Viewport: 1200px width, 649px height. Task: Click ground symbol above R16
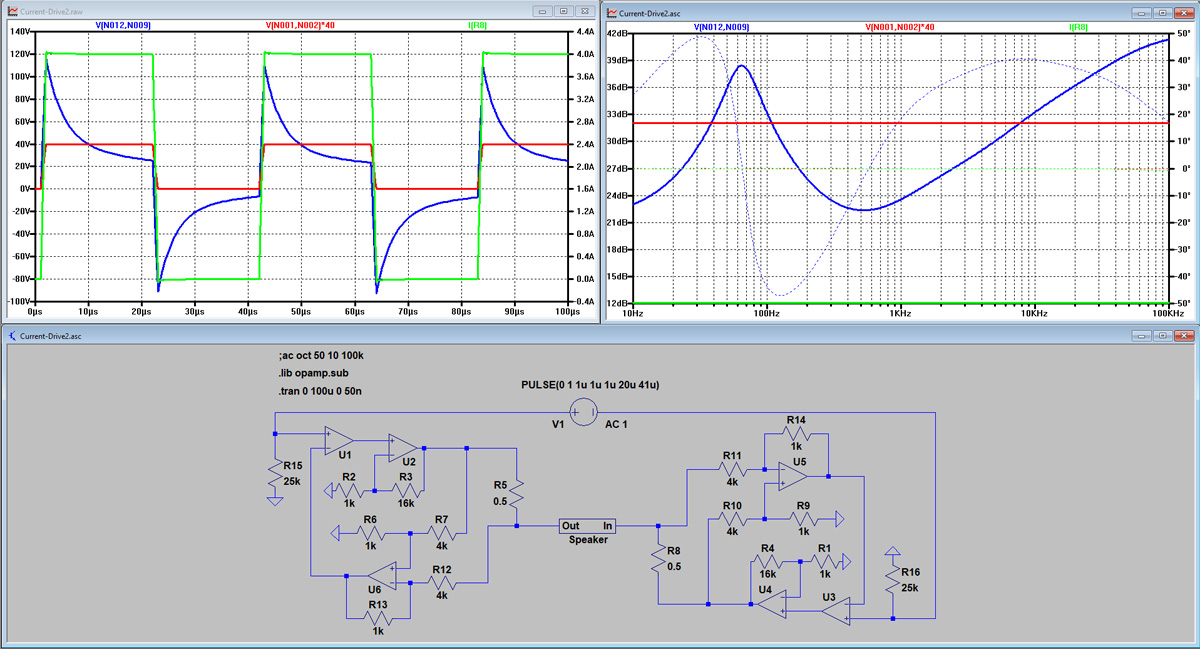click(x=893, y=553)
